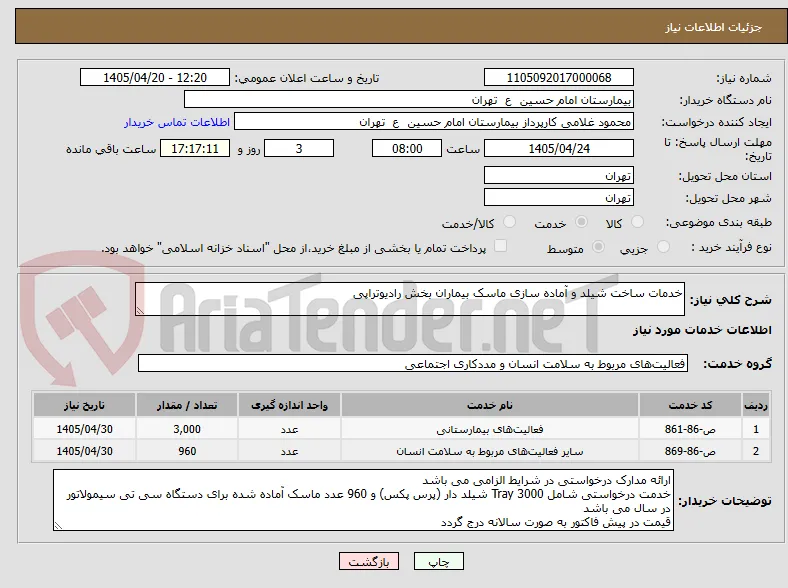The height and width of the screenshot is (588, 788).
Task: Select the کالا/خدمت radio button
Action: (510, 222)
